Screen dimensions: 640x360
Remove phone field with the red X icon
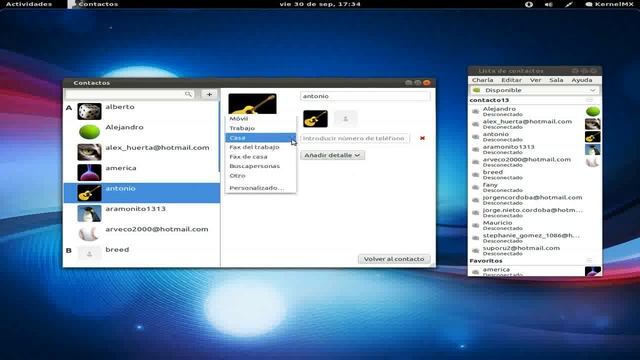pyautogui.click(x=422, y=138)
